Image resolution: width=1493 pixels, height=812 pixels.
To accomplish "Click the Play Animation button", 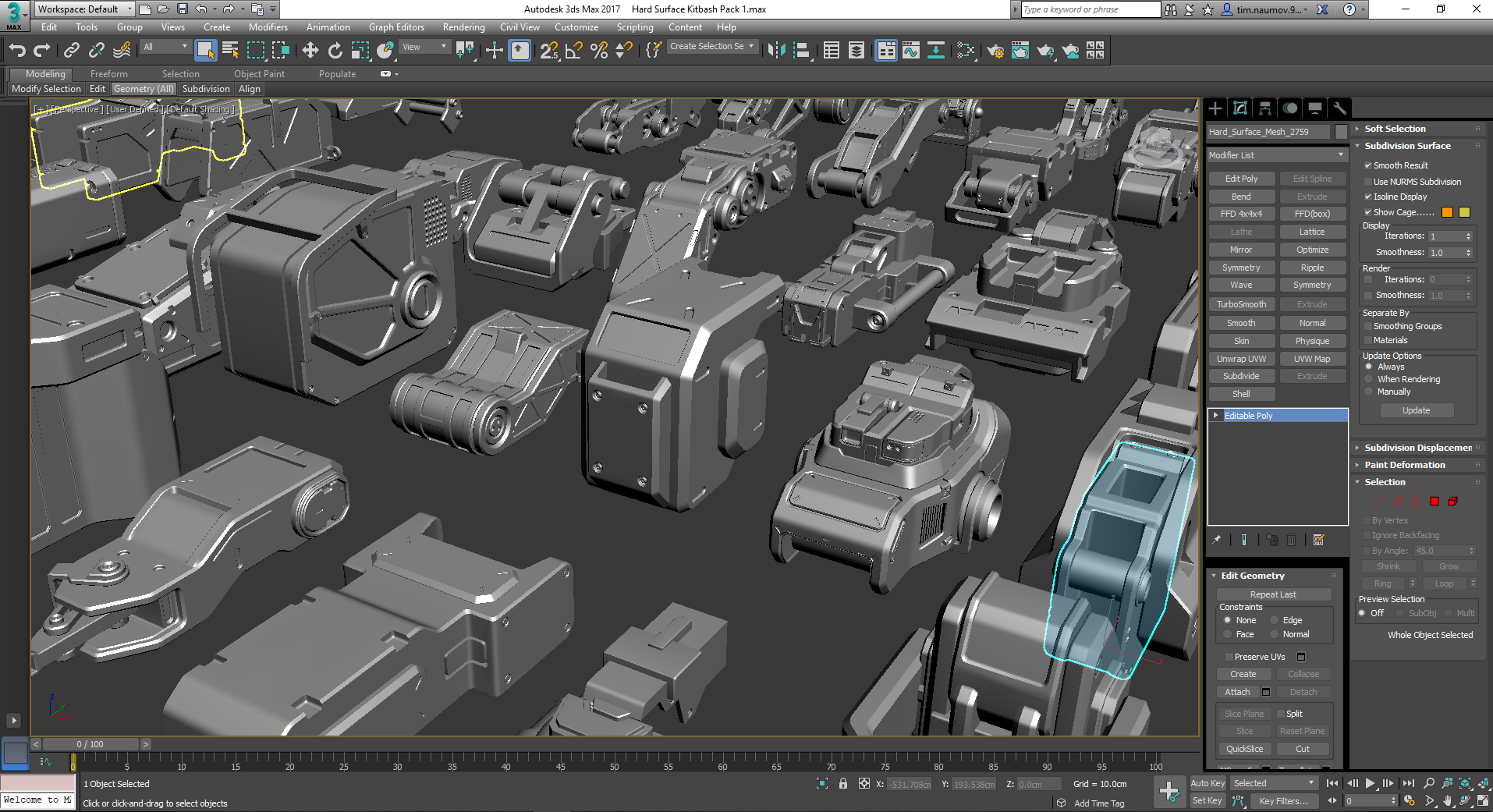I will tap(1371, 783).
